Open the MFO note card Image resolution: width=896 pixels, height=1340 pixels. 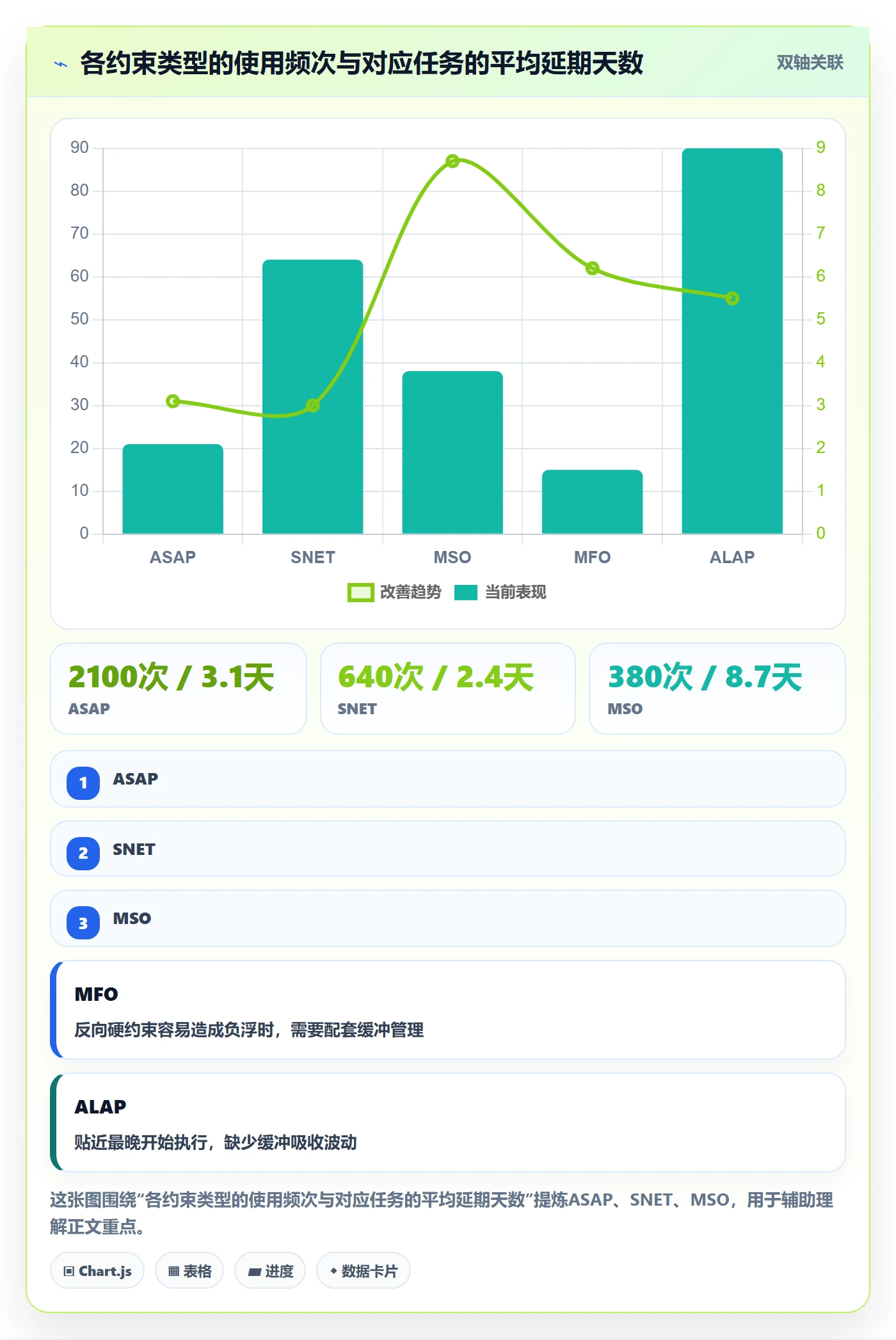[448, 1010]
